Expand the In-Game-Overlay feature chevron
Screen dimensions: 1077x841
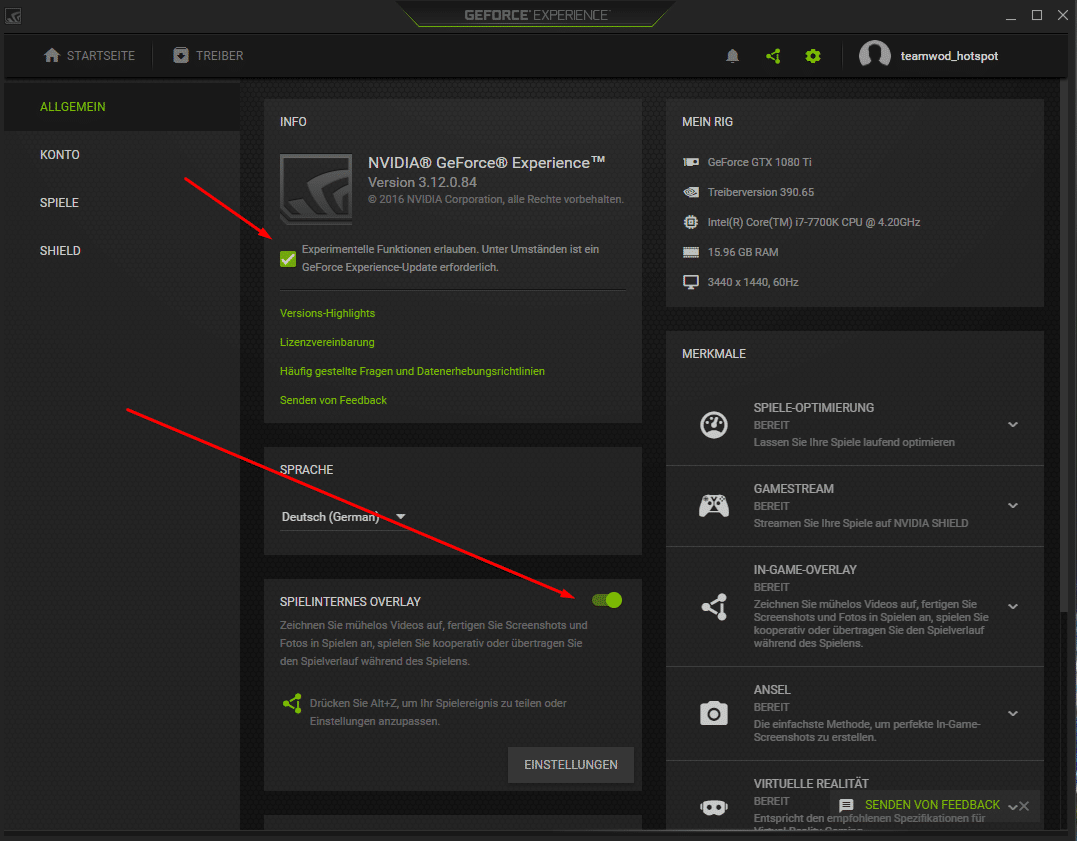tap(1012, 606)
